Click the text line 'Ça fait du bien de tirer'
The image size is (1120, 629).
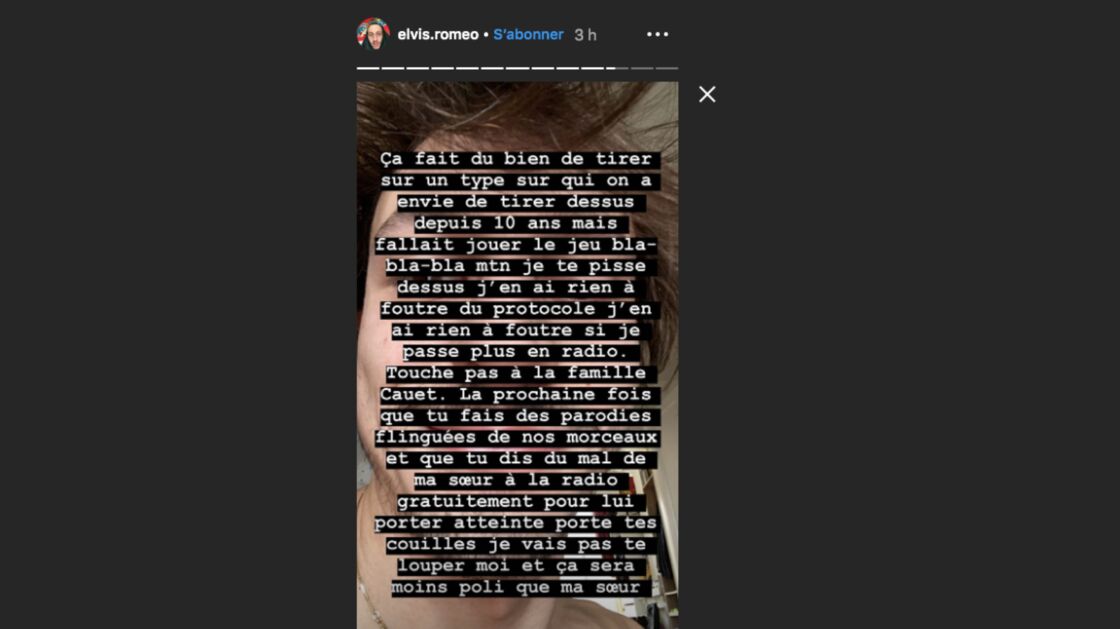pos(516,158)
